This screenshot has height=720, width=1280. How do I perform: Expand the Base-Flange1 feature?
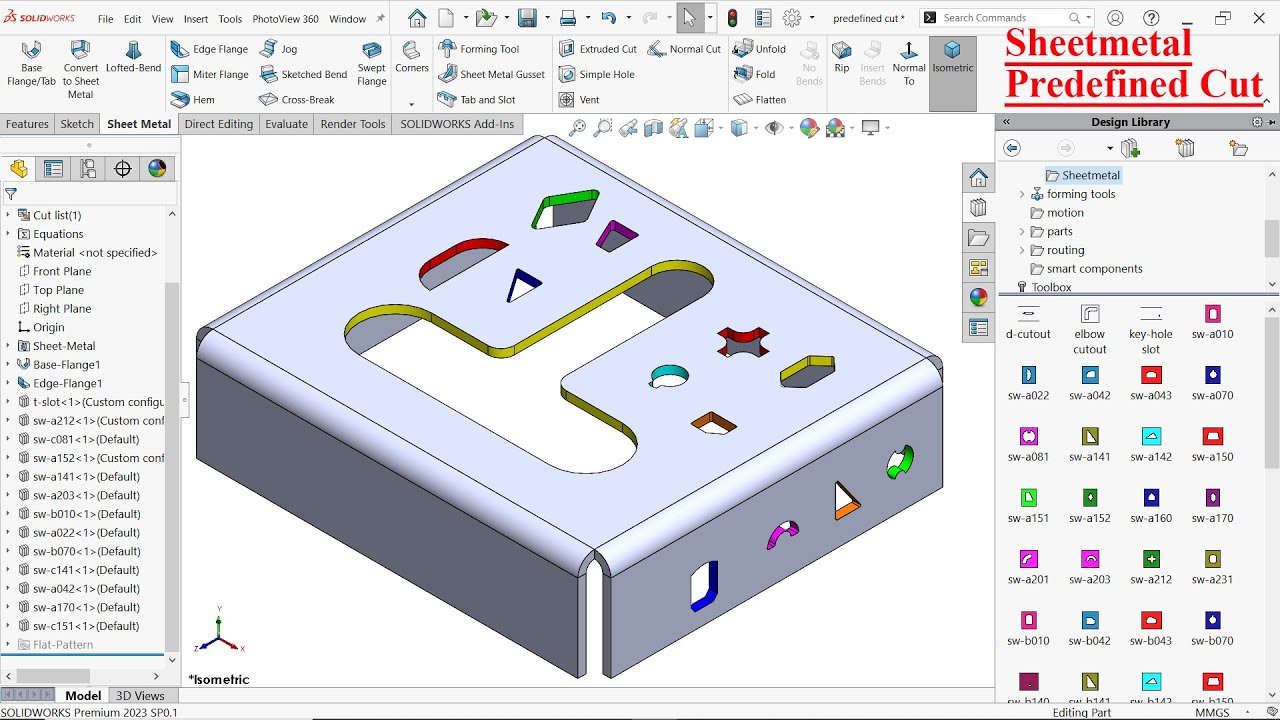[9, 365]
